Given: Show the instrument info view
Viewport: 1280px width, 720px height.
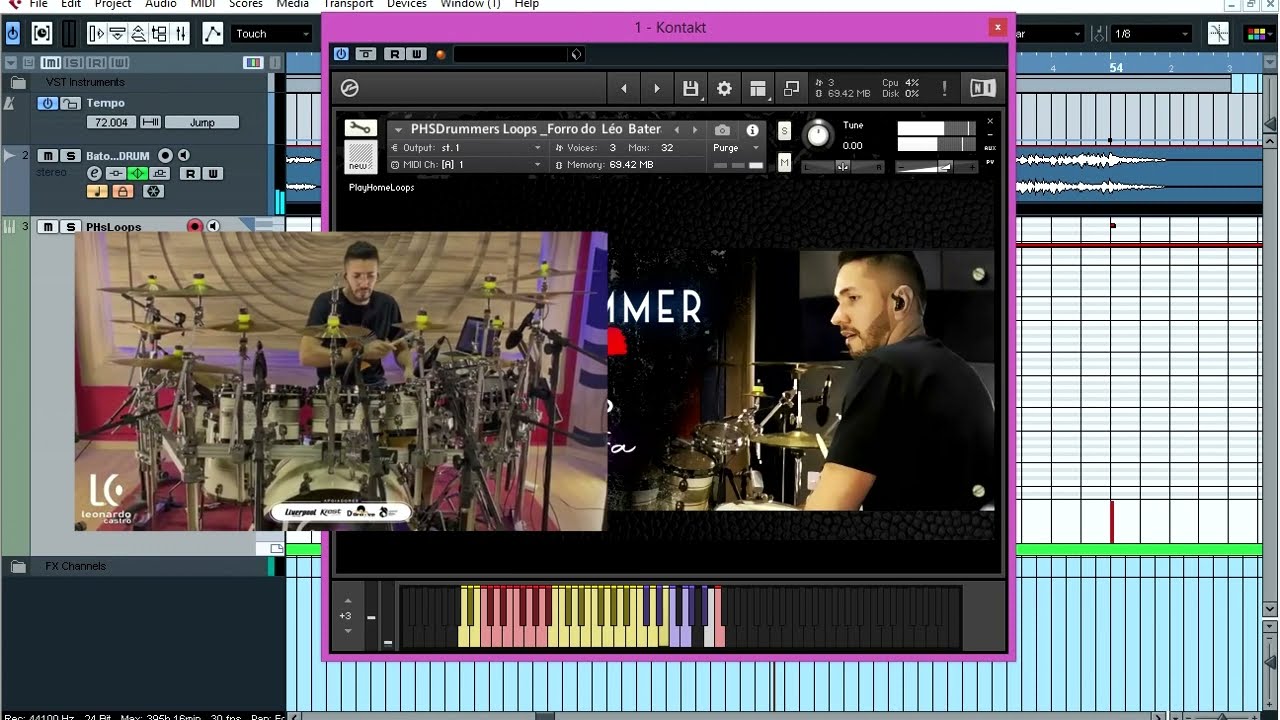Looking at the screenshot, I should 752,130.
